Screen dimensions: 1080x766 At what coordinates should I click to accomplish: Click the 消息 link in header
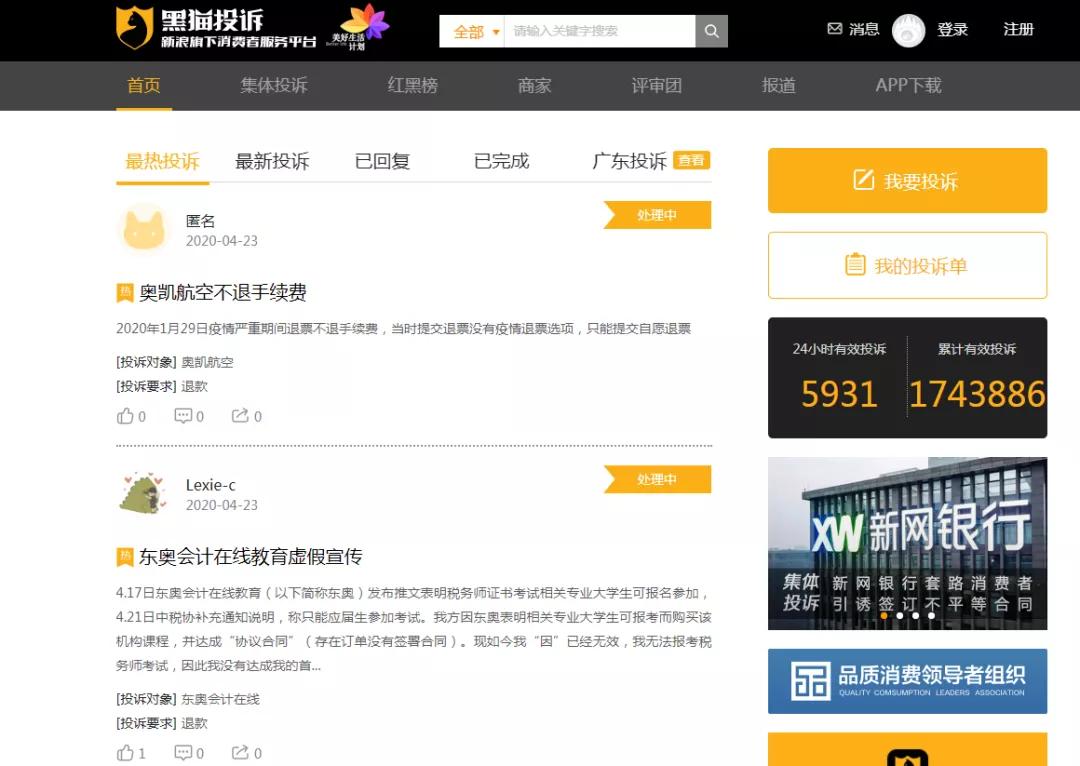(864, 29)
